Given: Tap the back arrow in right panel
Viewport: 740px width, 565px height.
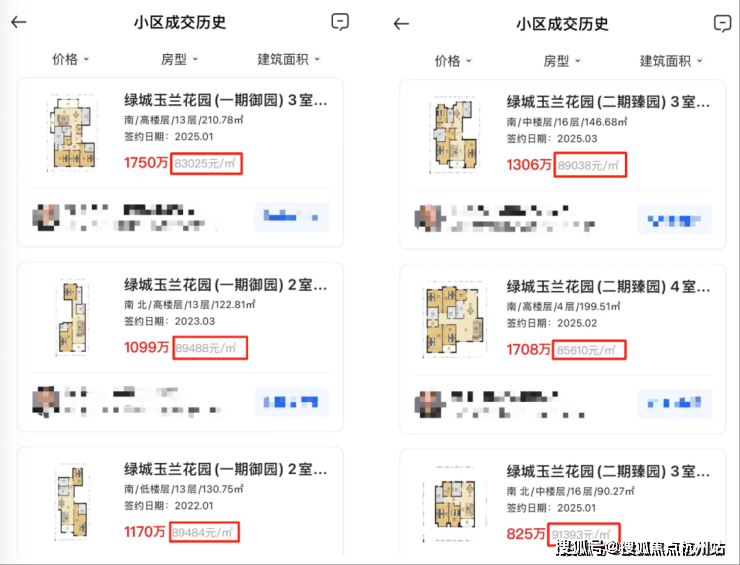Looking at the screenshot, I should click(x=401, y=24).
